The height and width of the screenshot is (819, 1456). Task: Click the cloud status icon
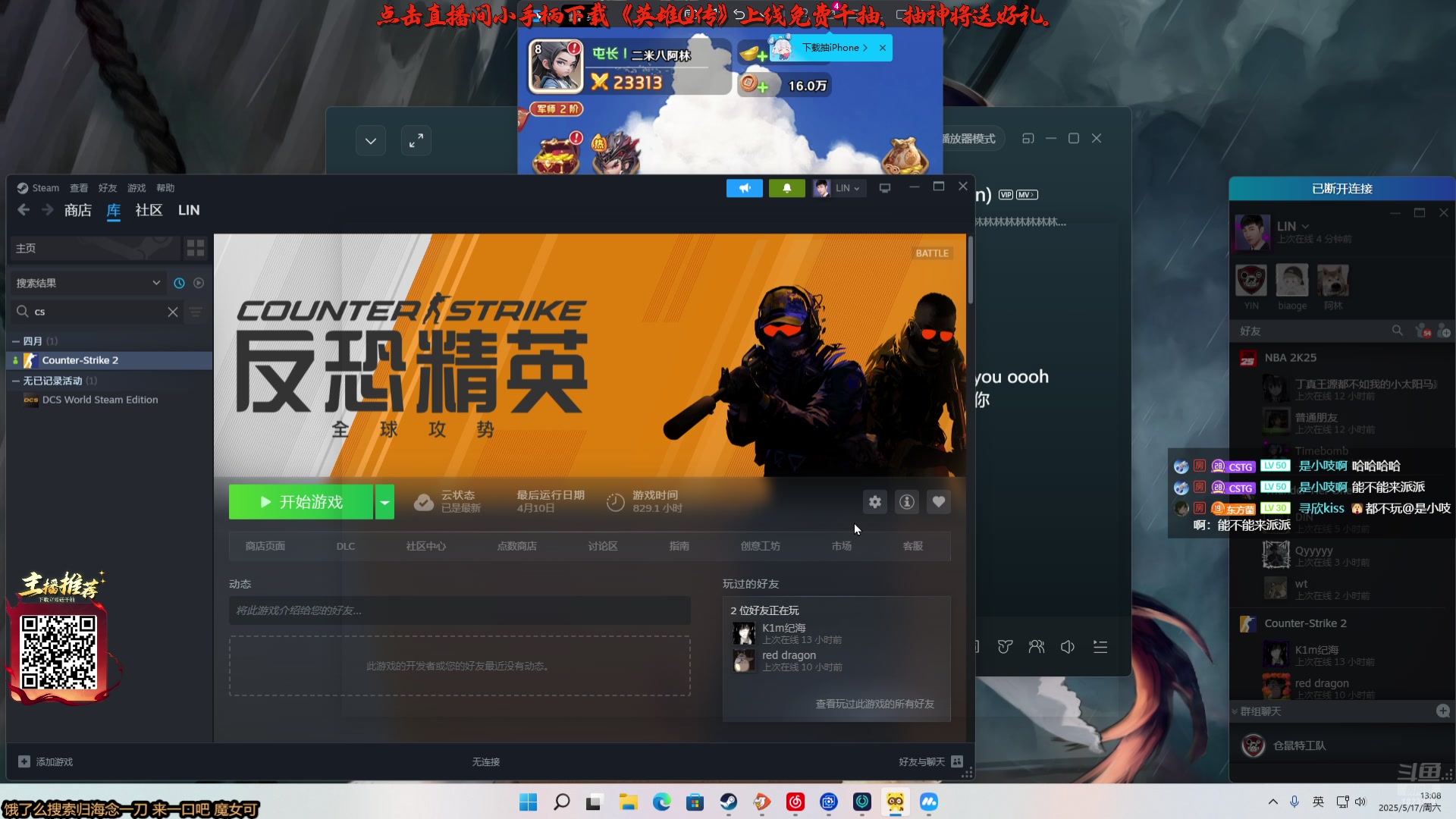(424, 502)
